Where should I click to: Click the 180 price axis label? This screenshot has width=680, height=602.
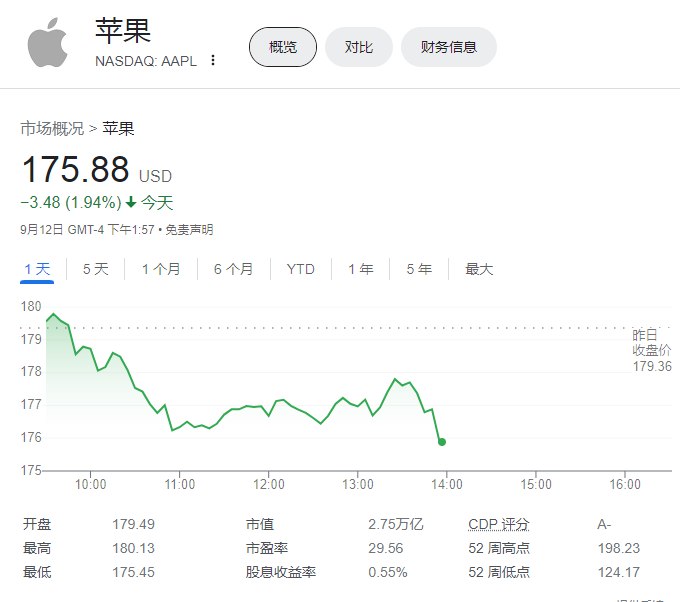tap(31, 306)
